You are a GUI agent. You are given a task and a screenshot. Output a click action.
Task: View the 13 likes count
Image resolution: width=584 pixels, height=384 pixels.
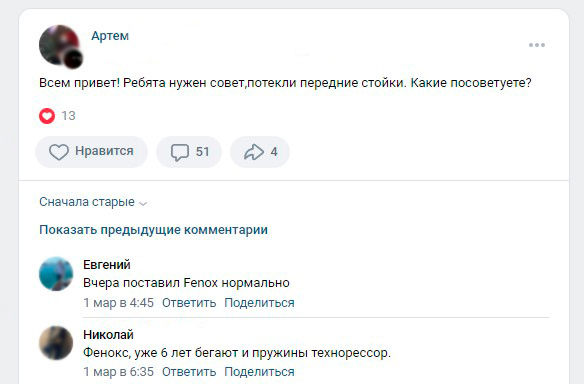tap(69, 116)
